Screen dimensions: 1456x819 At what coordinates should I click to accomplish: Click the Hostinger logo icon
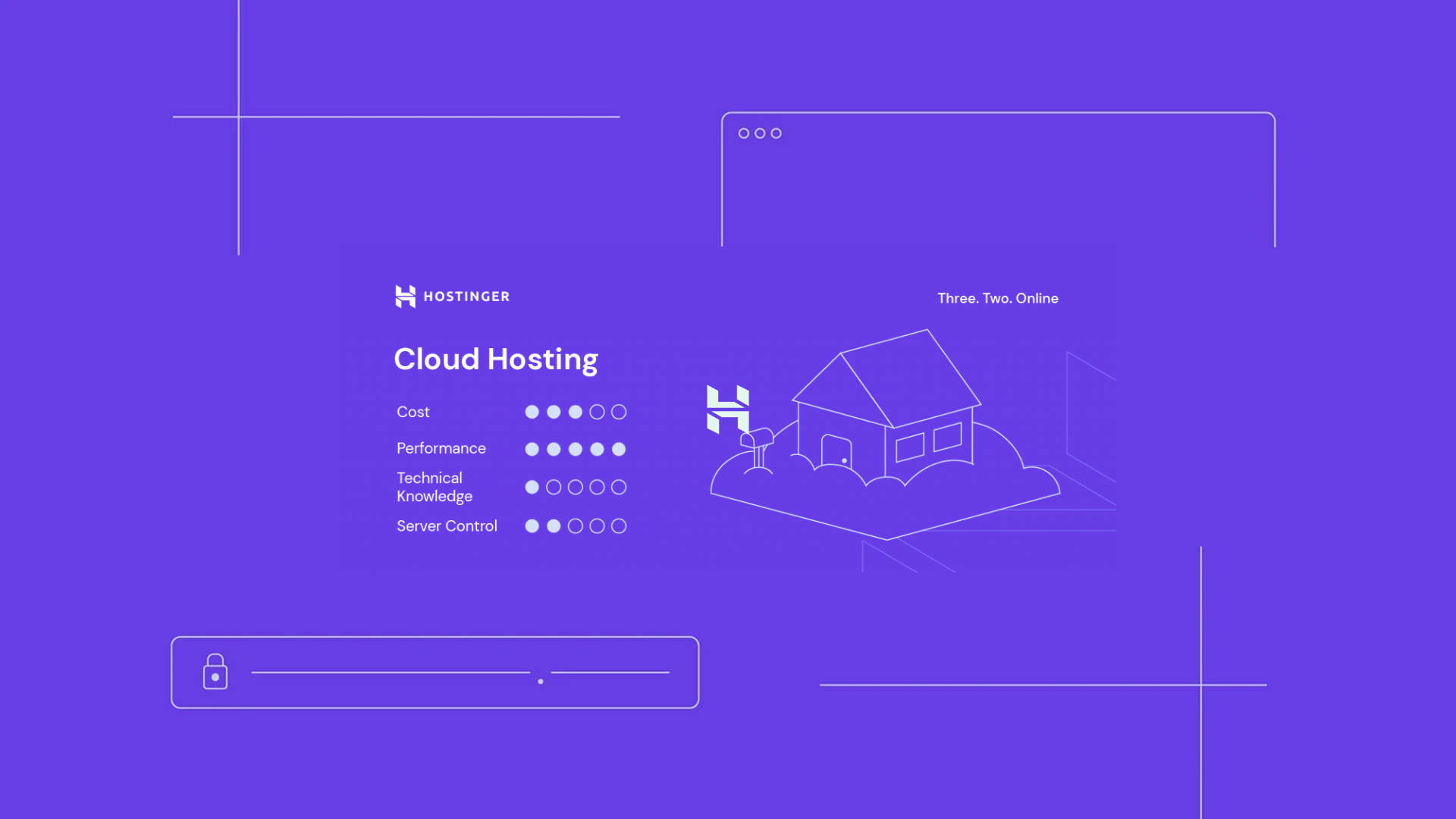[x=403, y=296]
